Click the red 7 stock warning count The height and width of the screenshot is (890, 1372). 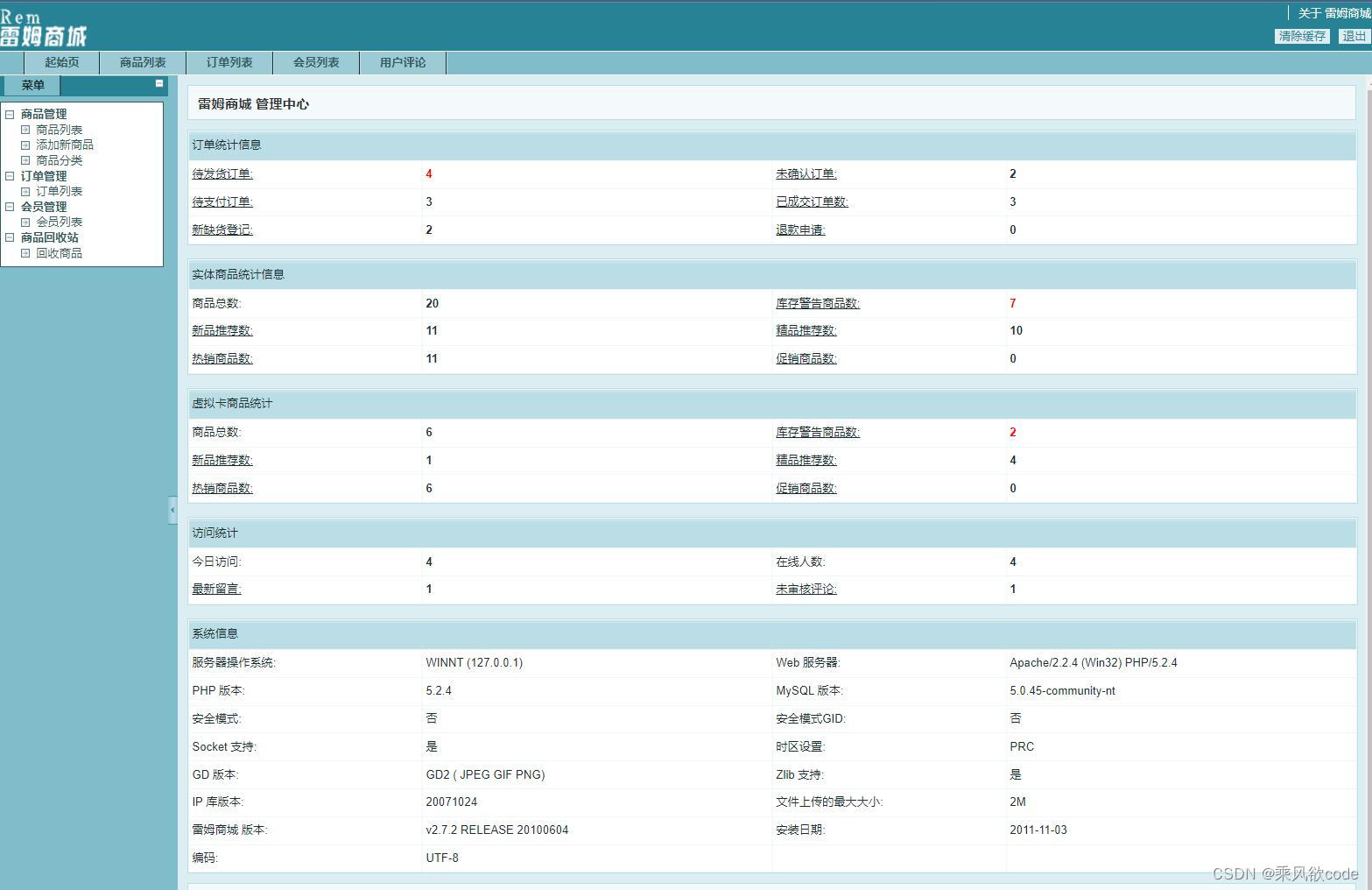click(x=1013, y=303)
